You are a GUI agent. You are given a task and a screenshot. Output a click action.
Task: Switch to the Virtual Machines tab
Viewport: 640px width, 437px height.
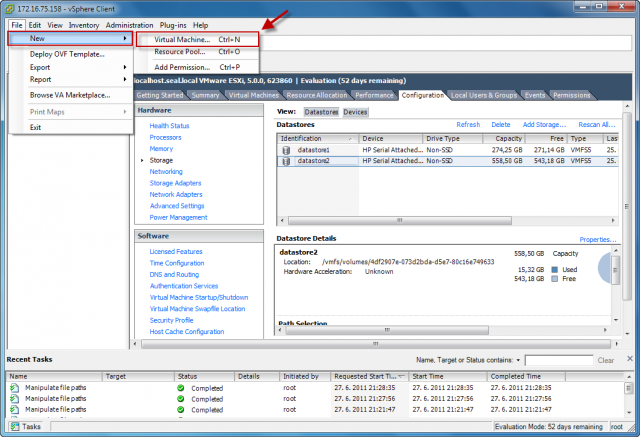coord(253,95)
